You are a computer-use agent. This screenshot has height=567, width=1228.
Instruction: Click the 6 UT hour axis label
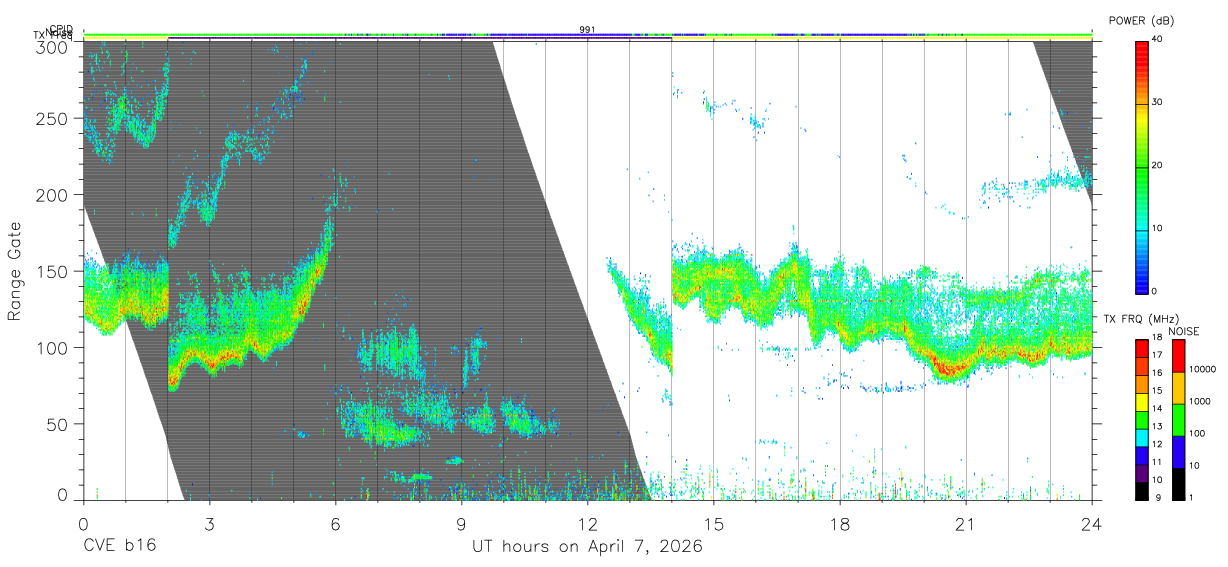click(335, 523)
